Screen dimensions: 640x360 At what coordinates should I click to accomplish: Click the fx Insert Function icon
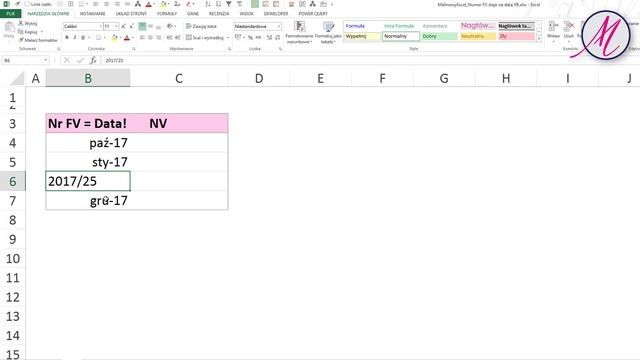tap(93, 60)
